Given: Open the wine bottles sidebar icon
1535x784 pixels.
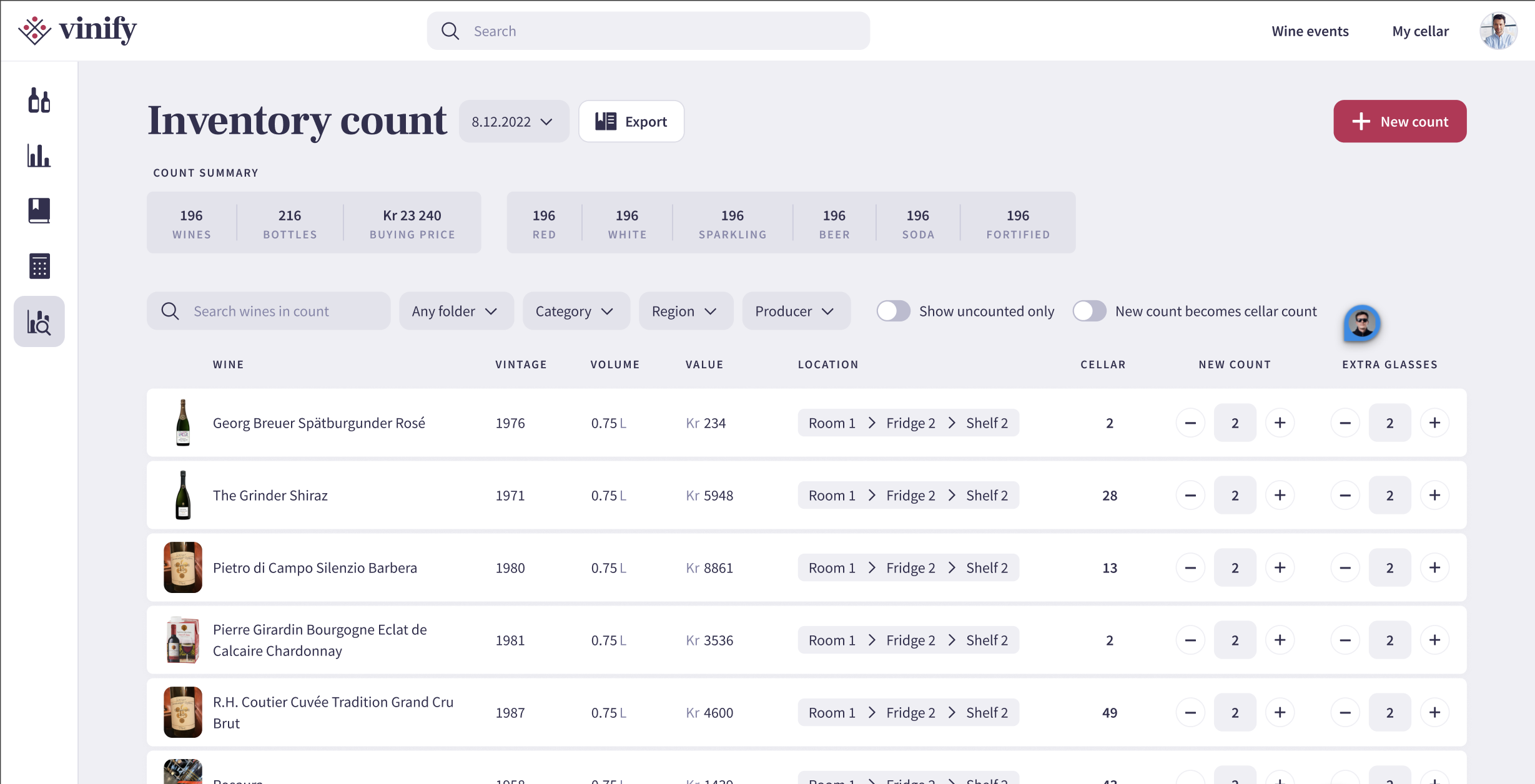Looking at the screenshot, I should 39,100.
